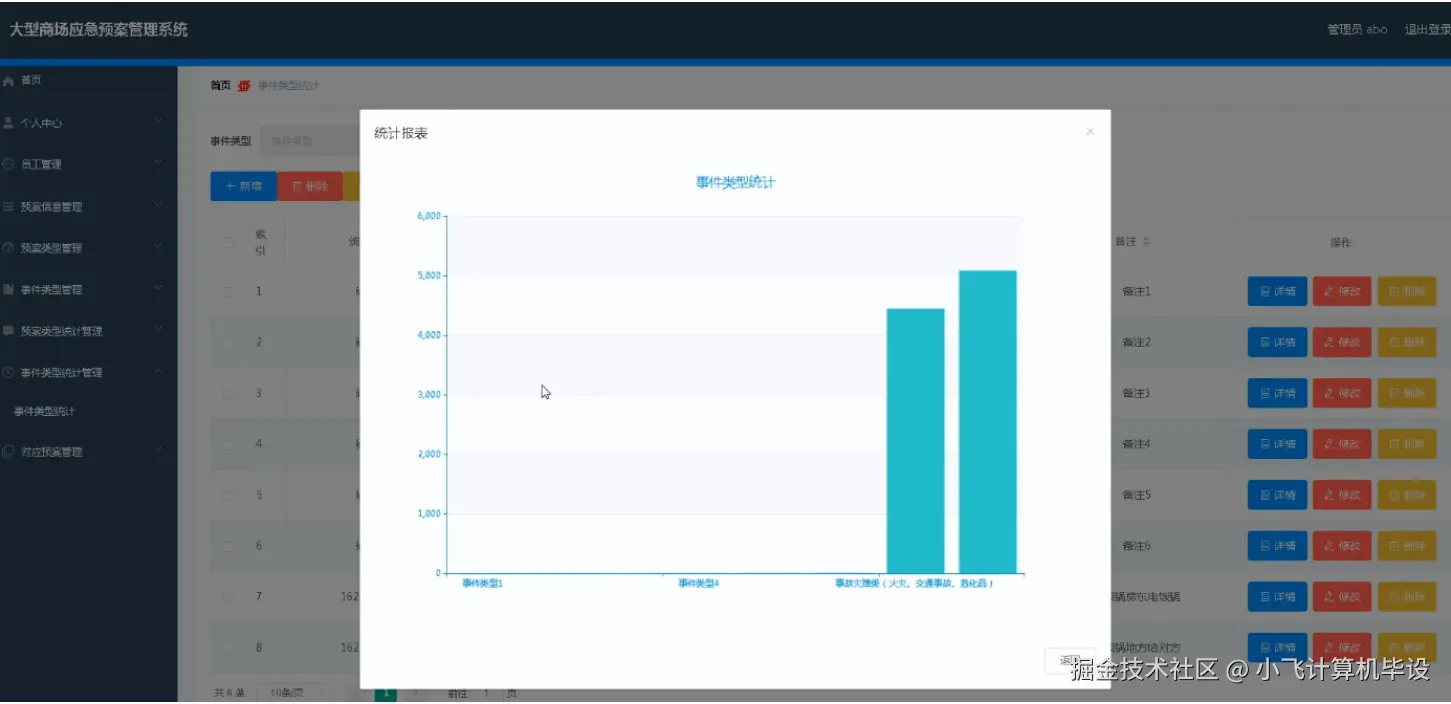This screenshot has width=1451, height=704.
Task: Click the tallest bar in the chart
Action: click(987, 421)
